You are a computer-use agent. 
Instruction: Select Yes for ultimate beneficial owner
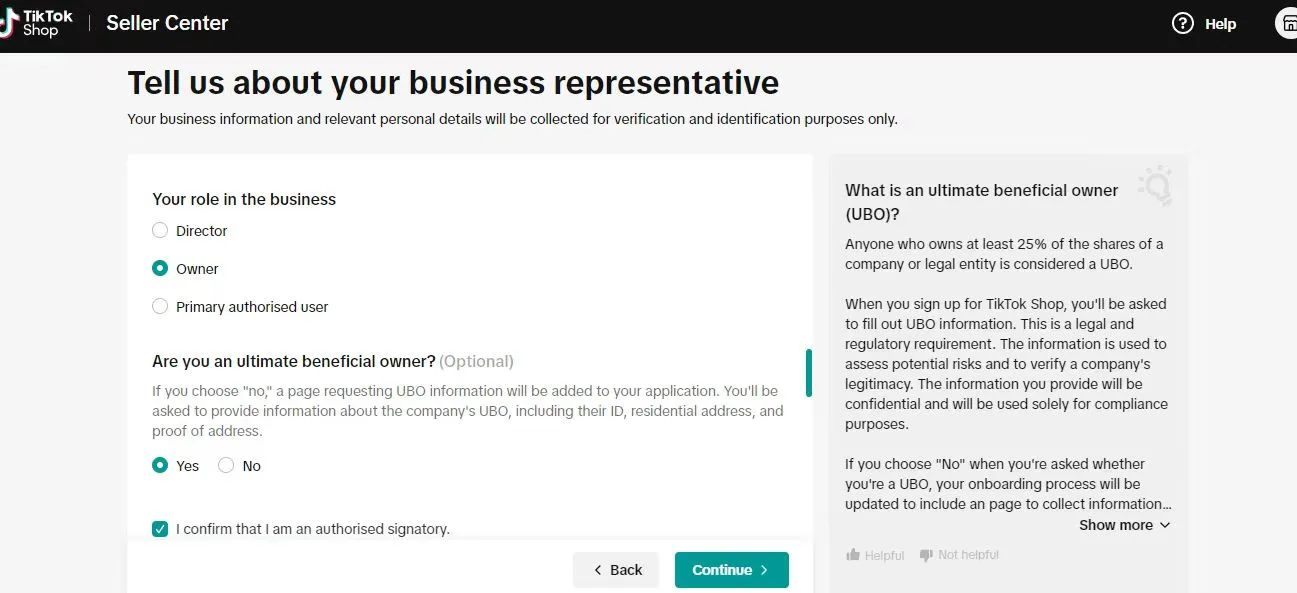point(160,466)
